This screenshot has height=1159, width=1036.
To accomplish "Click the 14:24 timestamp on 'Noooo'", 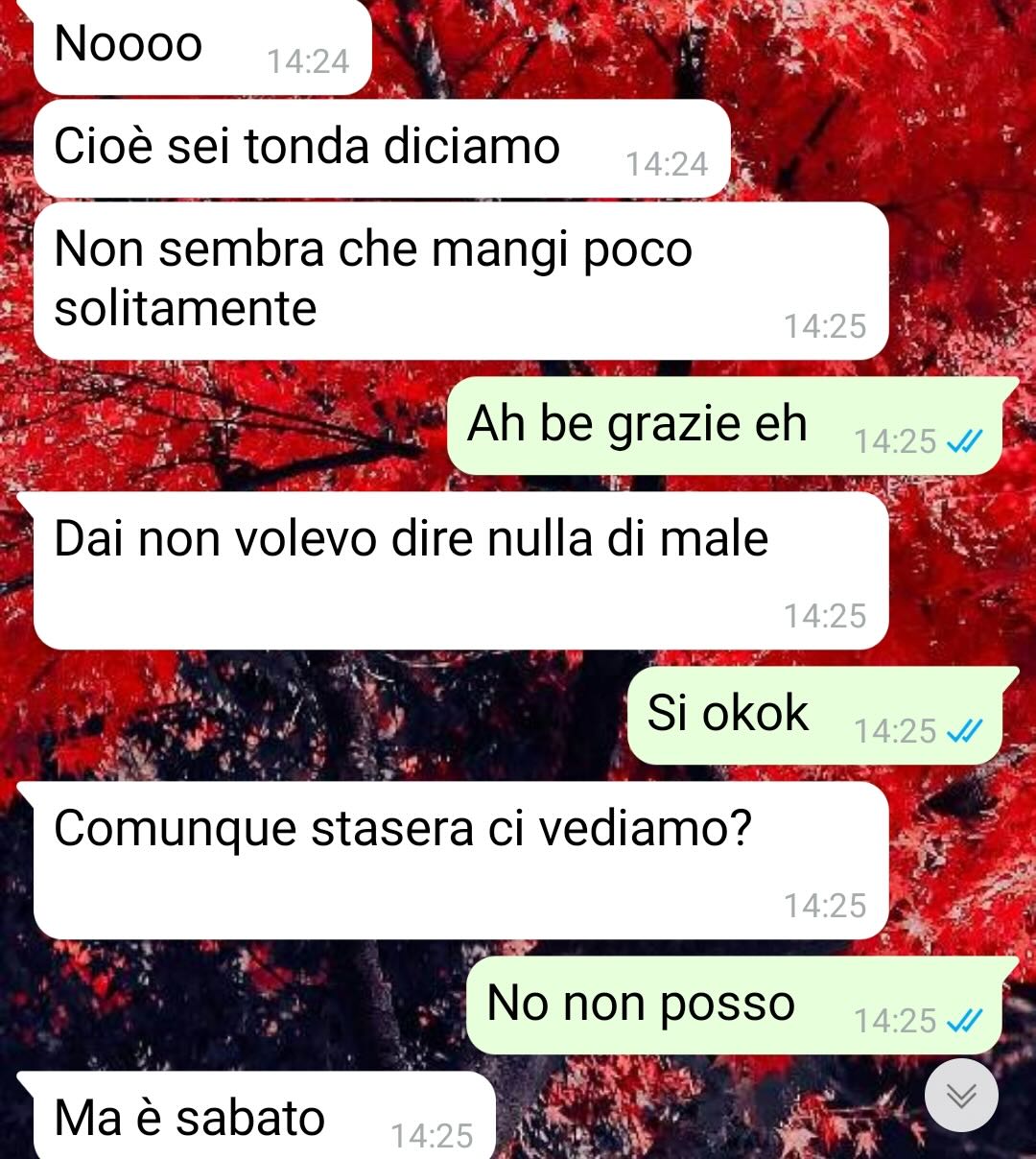I will [308, 61].
